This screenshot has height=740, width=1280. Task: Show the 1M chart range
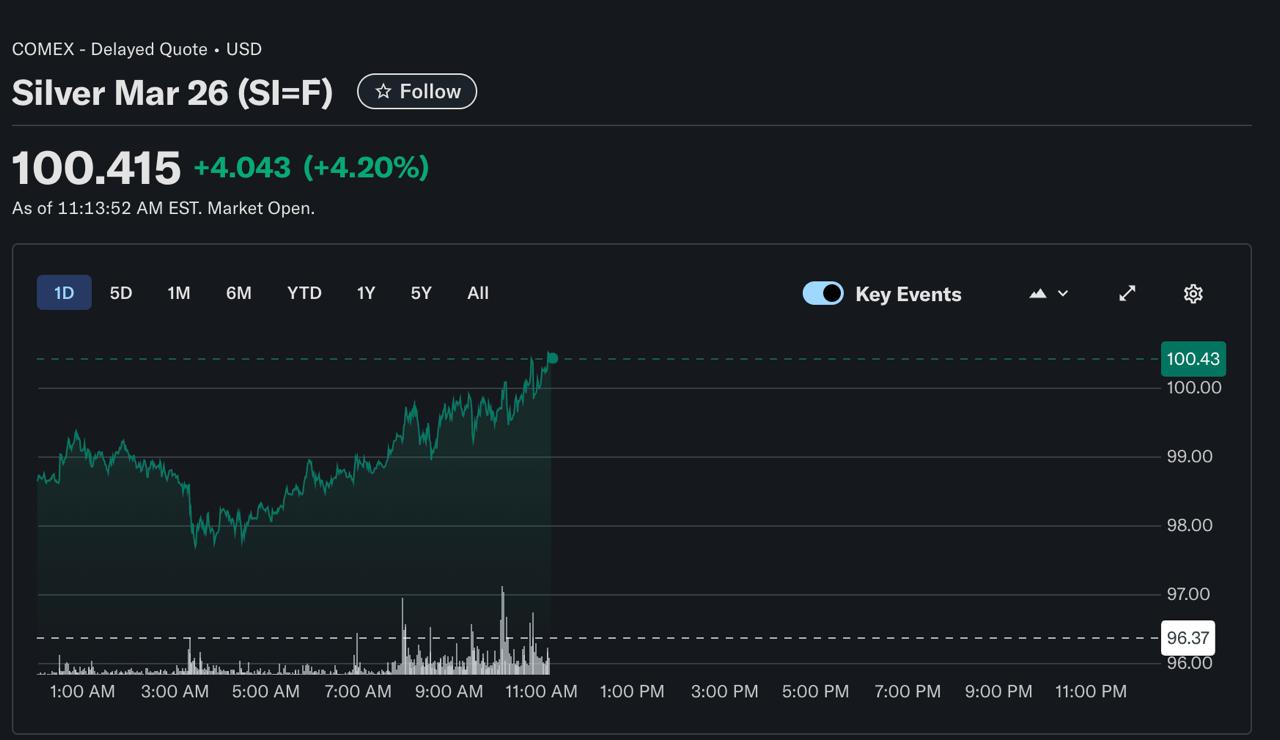pos(179,293)
